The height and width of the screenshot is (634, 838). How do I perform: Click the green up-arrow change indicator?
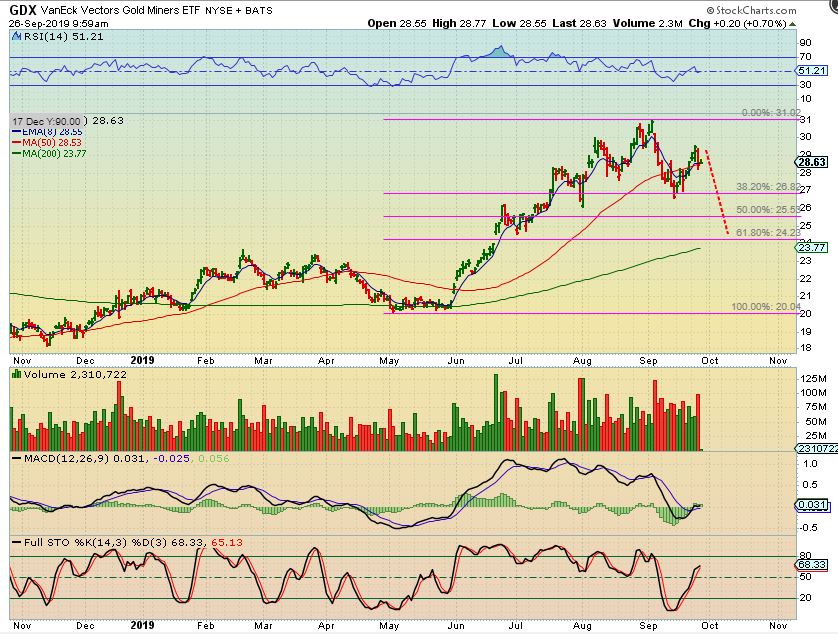(793, 24)
